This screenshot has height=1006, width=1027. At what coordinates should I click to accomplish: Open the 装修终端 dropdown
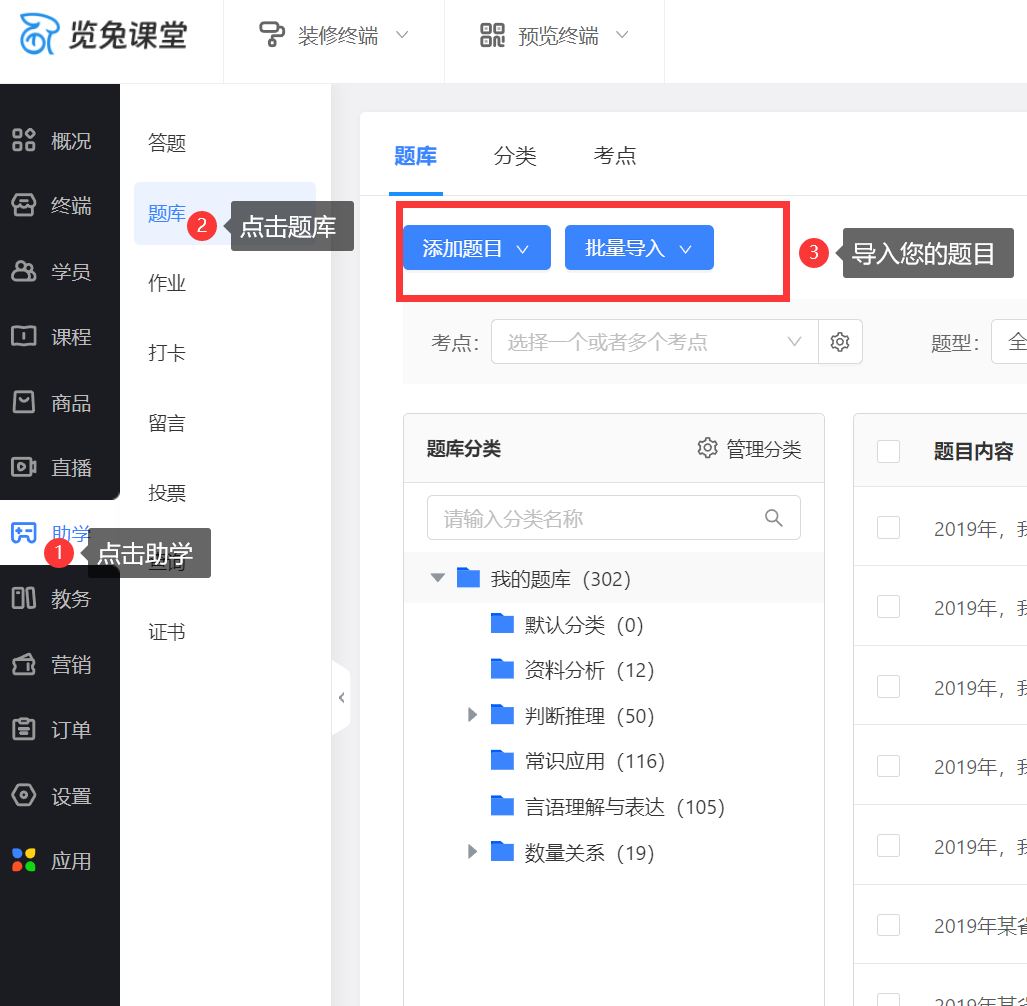pos(334,35)
